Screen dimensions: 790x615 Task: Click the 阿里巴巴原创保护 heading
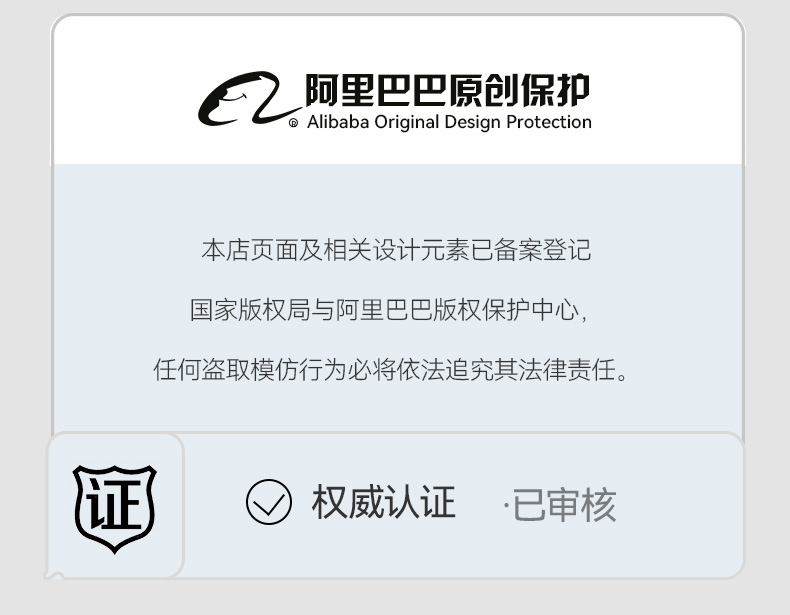[x=447, y=90]
